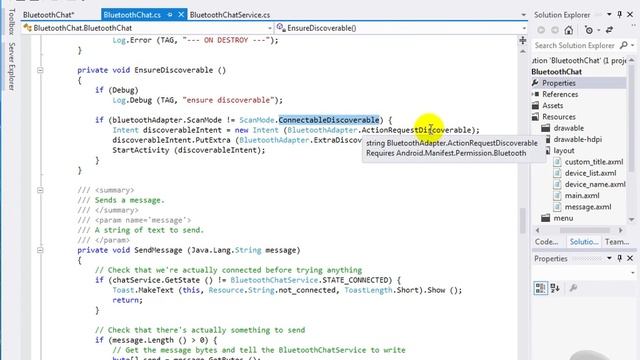Screen dimensions: 640x360
Task: Click the Assets folder icon
Action: pos(536,105)
